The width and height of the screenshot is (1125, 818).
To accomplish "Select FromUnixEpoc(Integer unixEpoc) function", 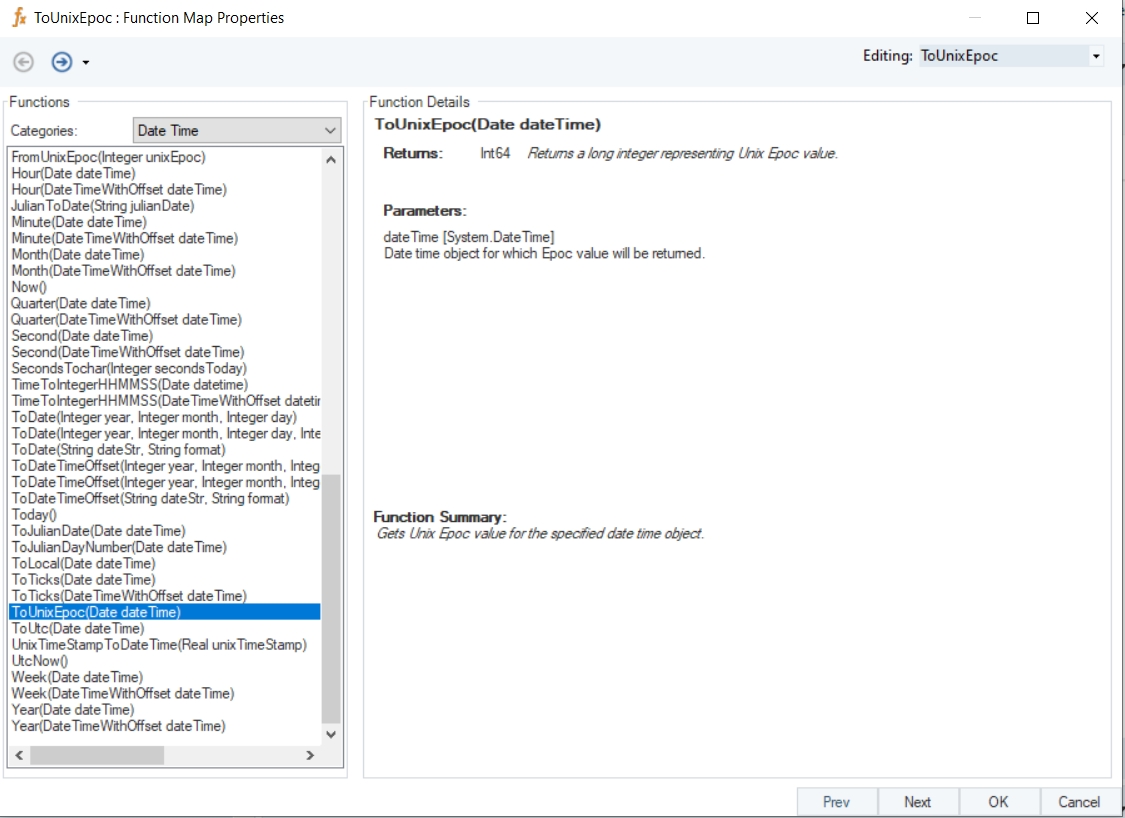I will click(x=108, y=157).
